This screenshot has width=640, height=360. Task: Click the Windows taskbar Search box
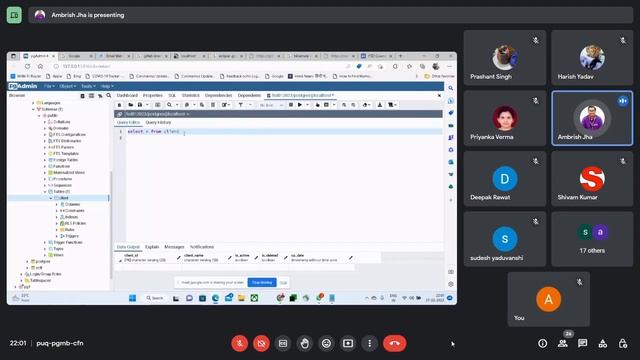(x=155, y=298)
